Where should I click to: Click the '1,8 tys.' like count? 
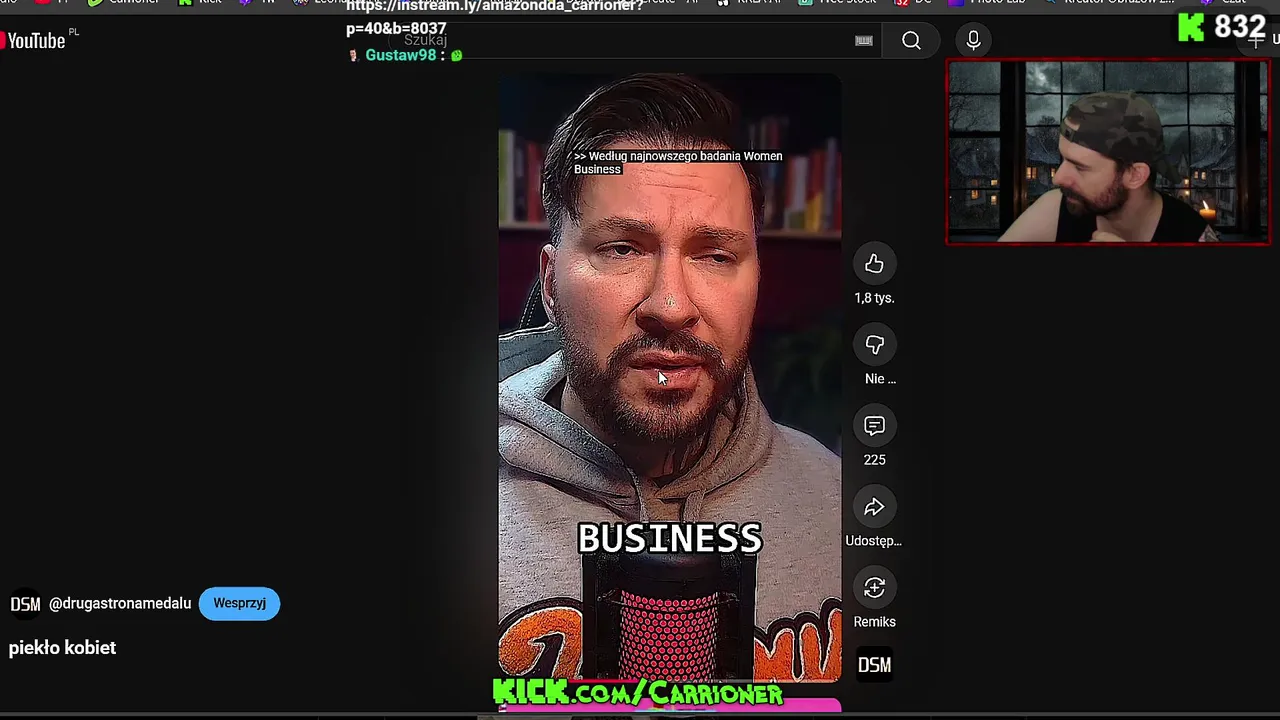tap(874, 298)
